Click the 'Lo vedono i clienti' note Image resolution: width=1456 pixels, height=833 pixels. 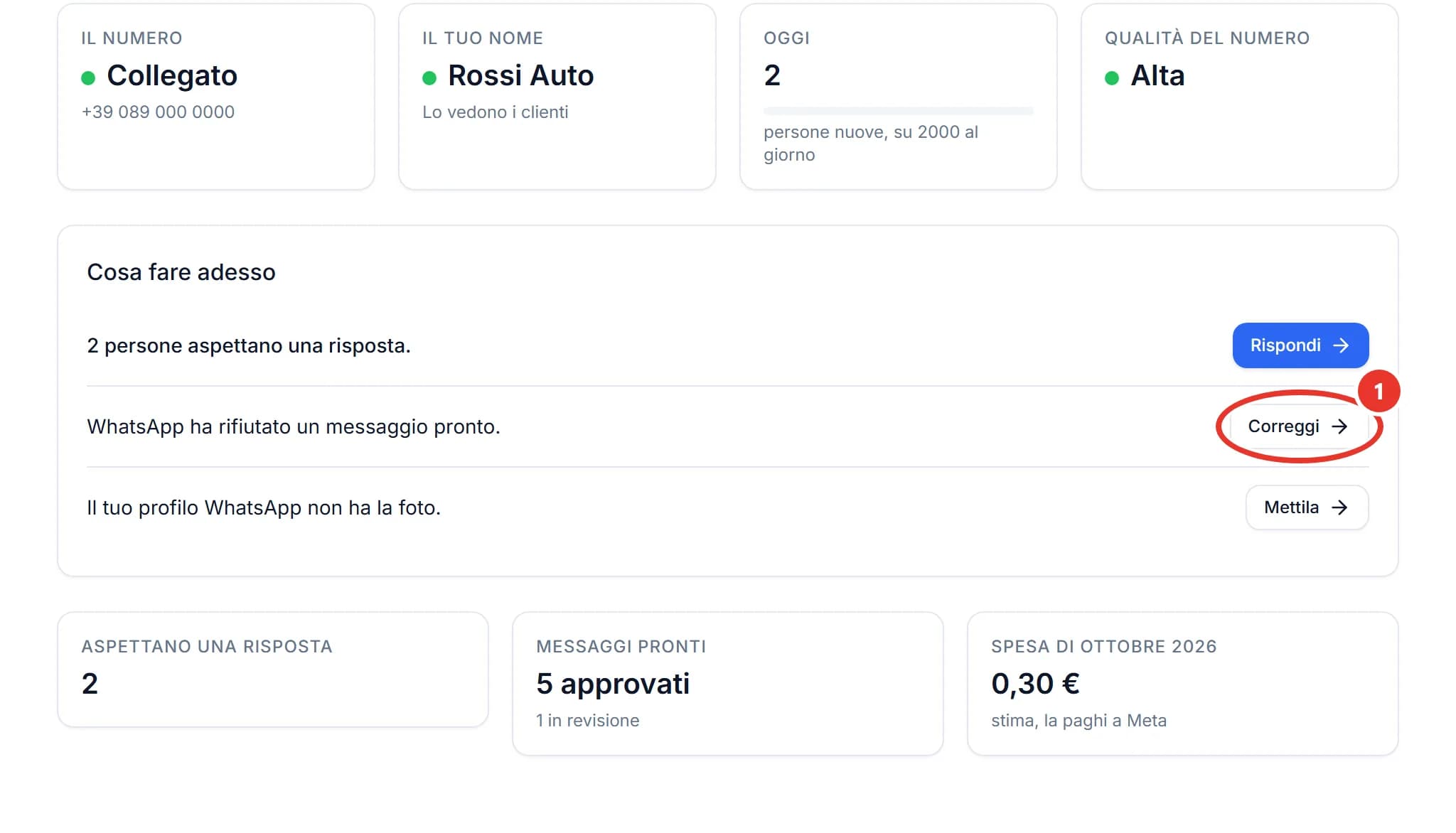click(x=496, y=112)
